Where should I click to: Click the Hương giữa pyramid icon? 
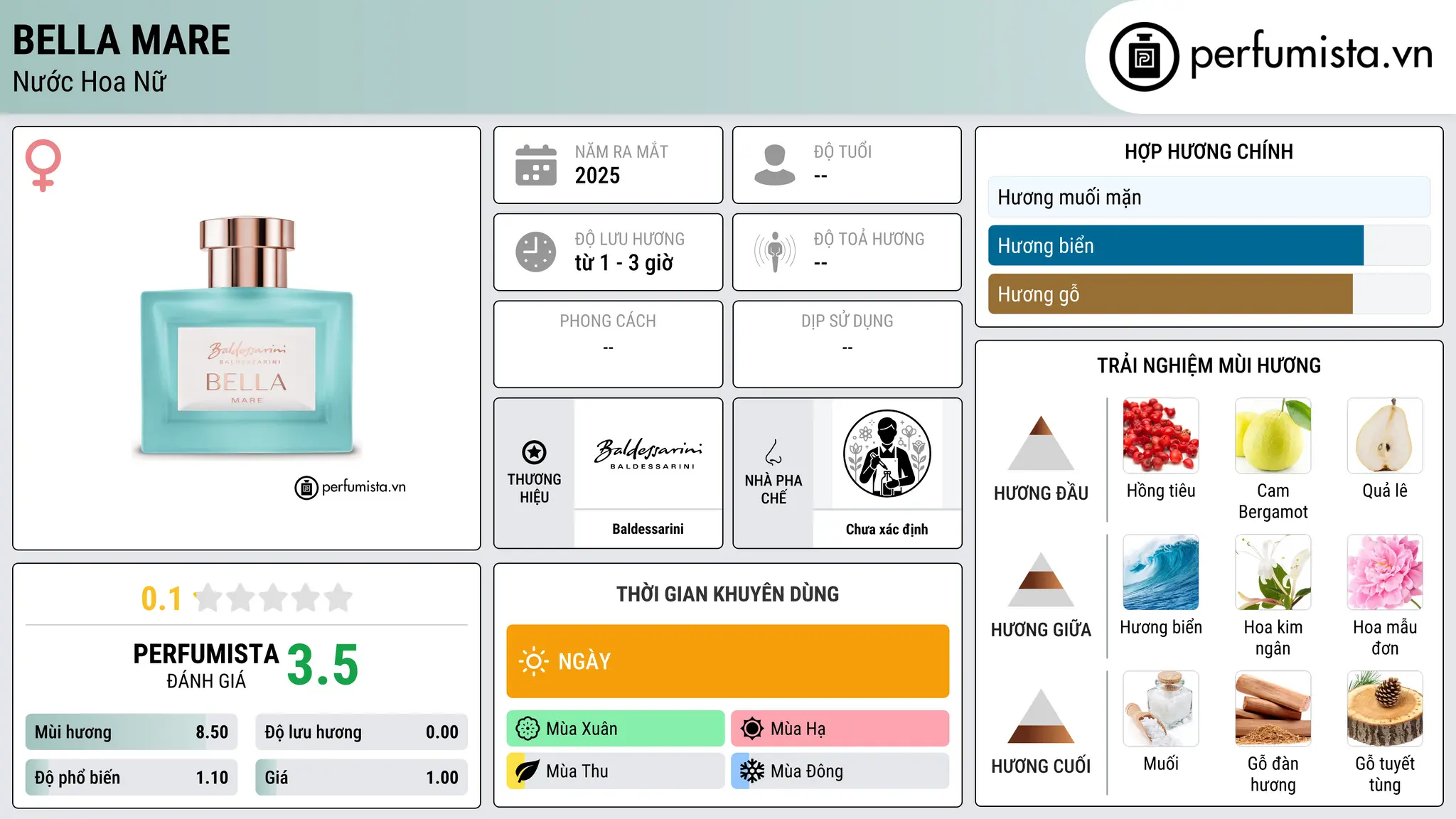(x=1041, y=579)
